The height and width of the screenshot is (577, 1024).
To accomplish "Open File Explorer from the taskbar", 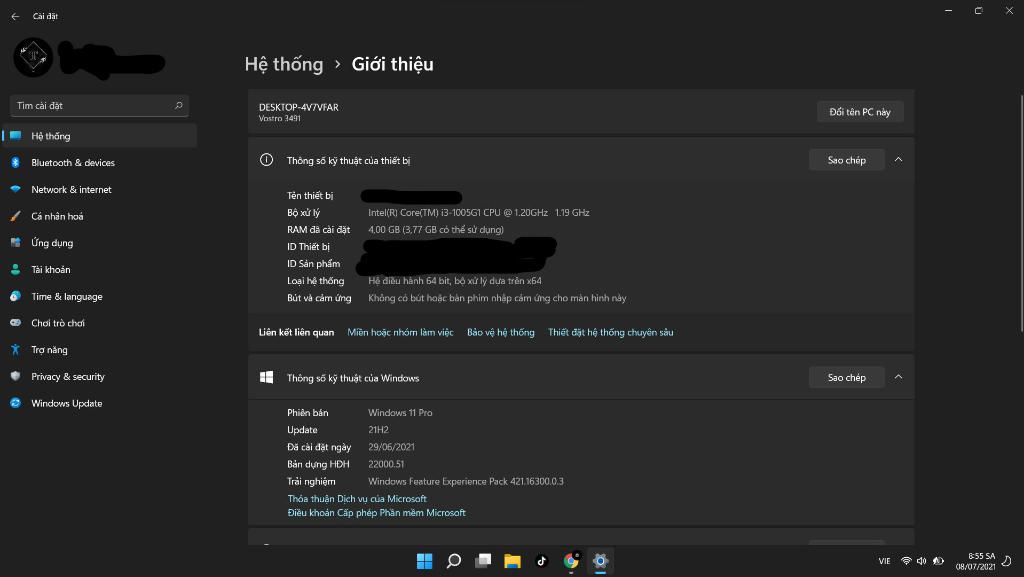I will tap(512, 561).
